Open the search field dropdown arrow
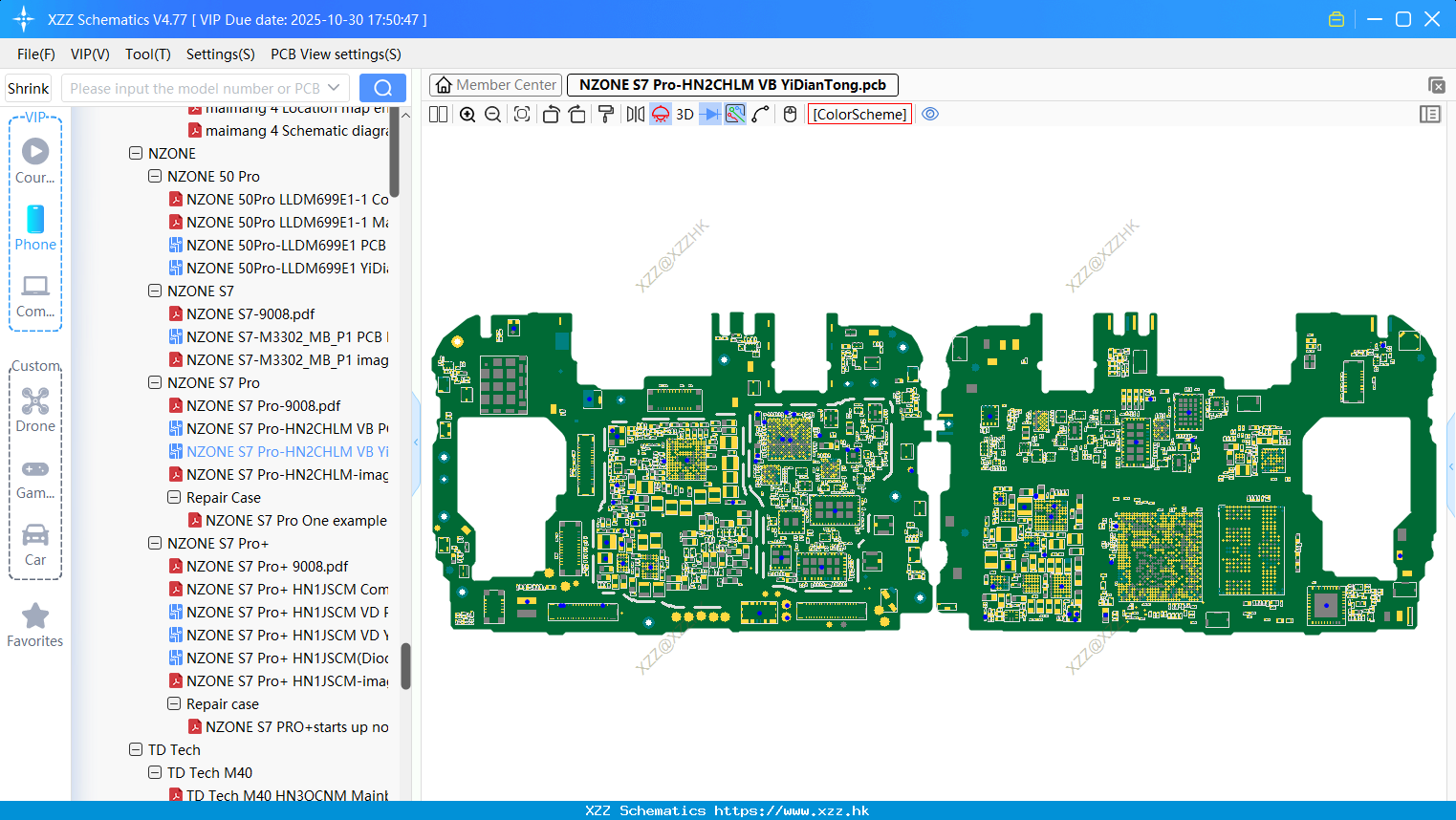 334,88
